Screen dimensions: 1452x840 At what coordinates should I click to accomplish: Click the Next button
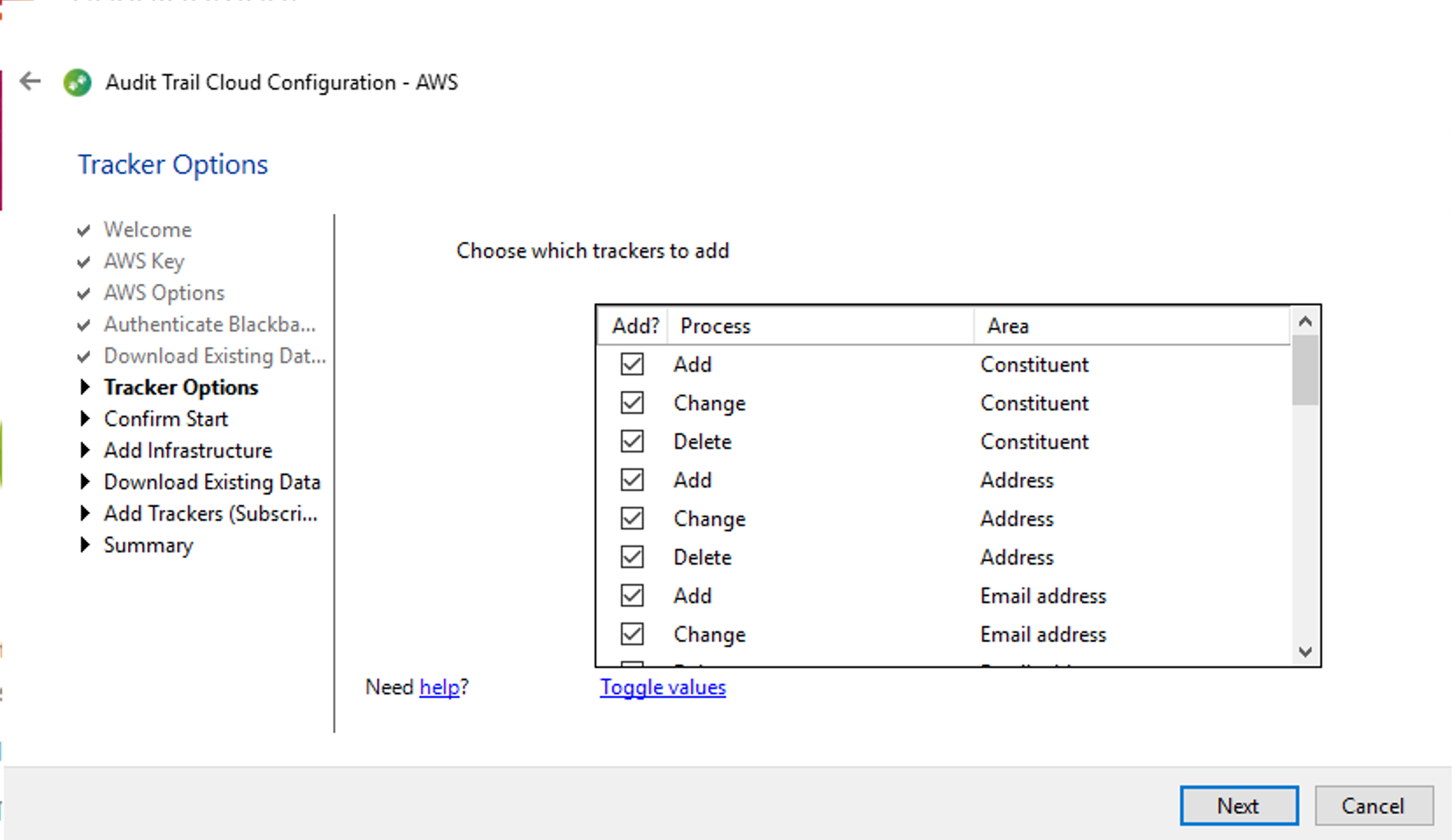1239,806
